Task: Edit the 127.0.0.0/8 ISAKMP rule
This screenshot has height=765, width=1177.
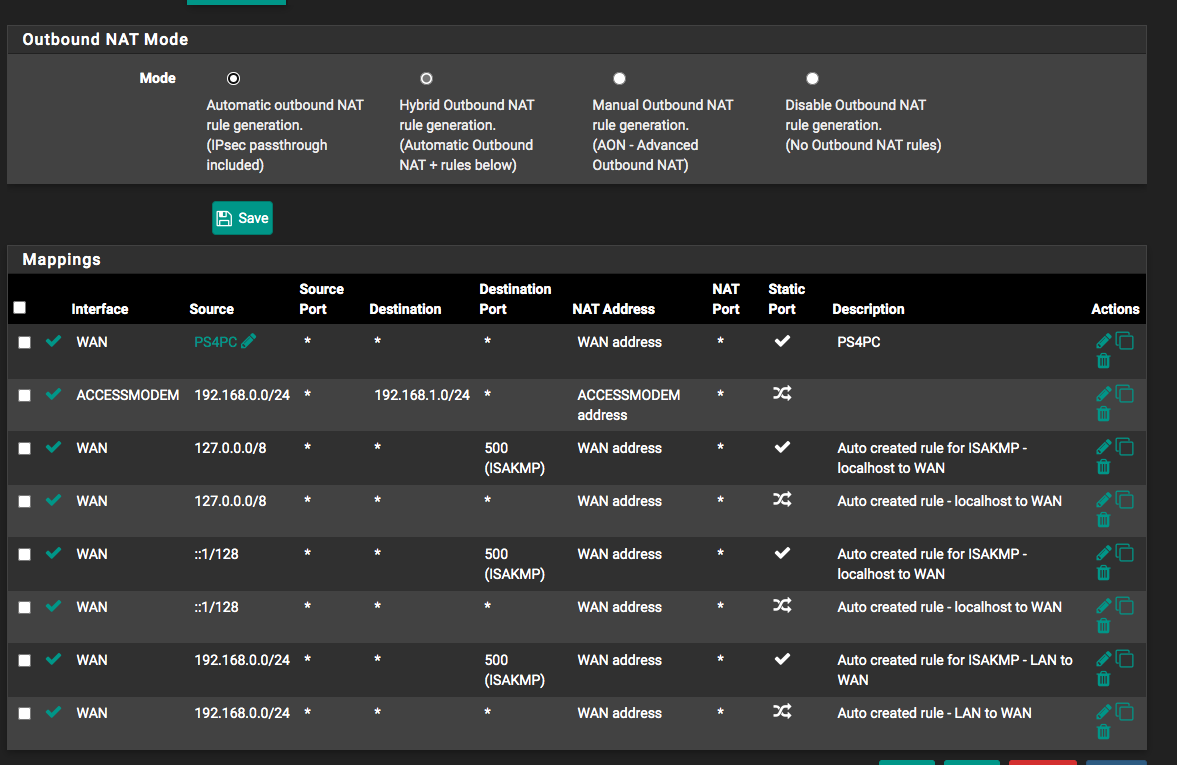Action: tap(1103, 447)
